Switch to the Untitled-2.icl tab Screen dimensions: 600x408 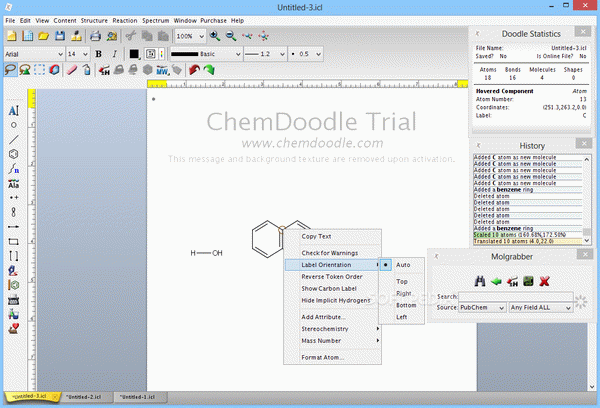pyautogui.click(x=84, y=397)
